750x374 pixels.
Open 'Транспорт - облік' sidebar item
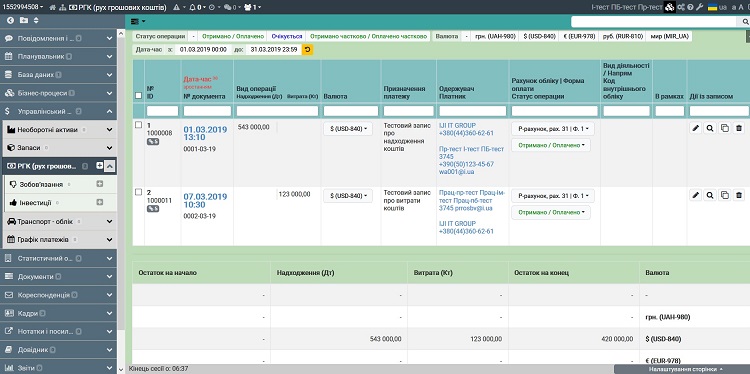click(59, 221)
